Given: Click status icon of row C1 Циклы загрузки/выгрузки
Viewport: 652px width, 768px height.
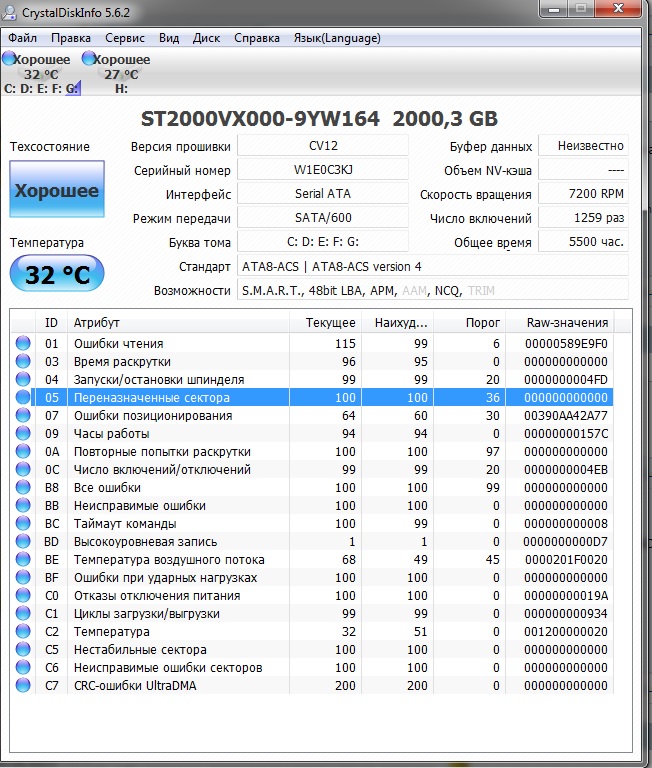Looking at the screenshot, I should tap(23, 613).
